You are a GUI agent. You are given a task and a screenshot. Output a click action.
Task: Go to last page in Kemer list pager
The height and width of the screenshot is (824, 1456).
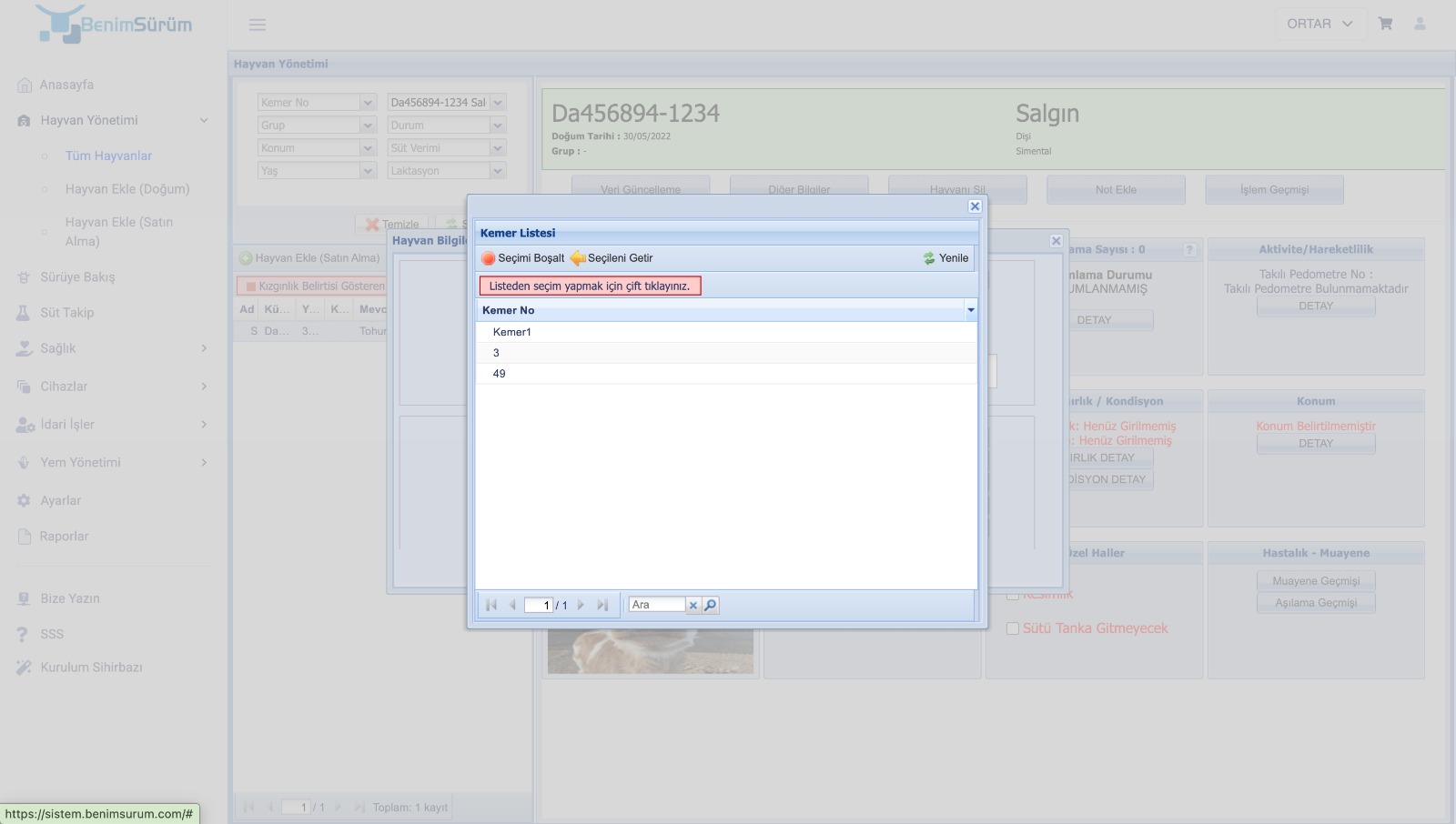coord(602,605)
